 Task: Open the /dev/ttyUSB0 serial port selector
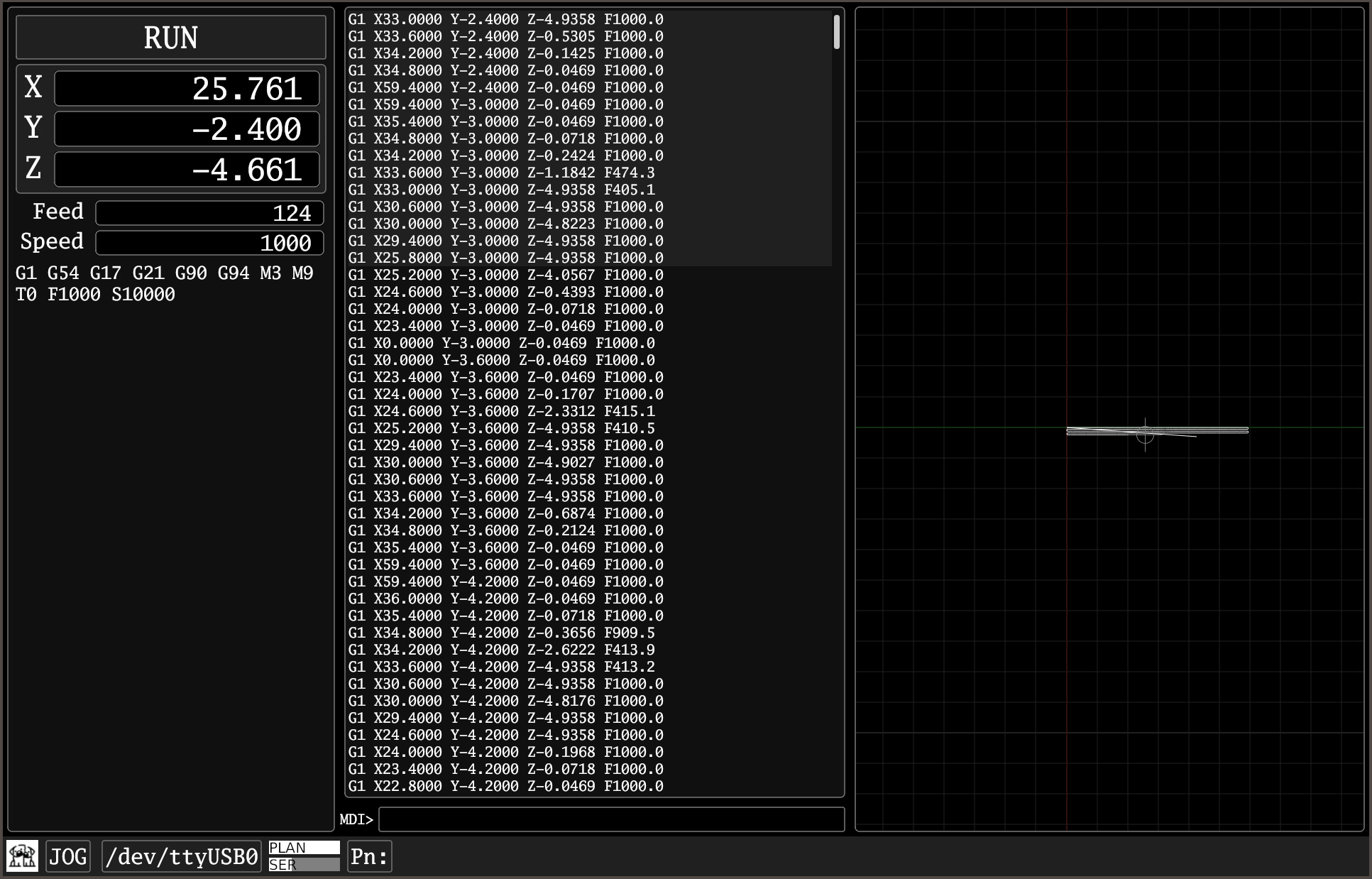point(182,856)
